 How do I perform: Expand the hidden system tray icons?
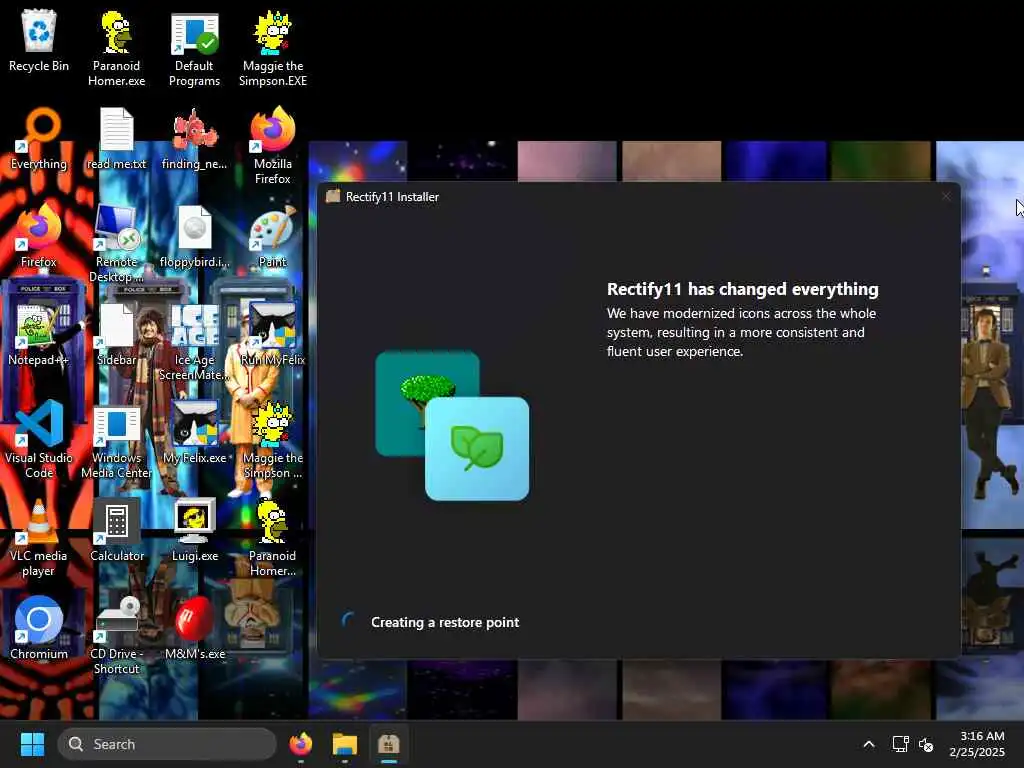(x=869, y=744)
